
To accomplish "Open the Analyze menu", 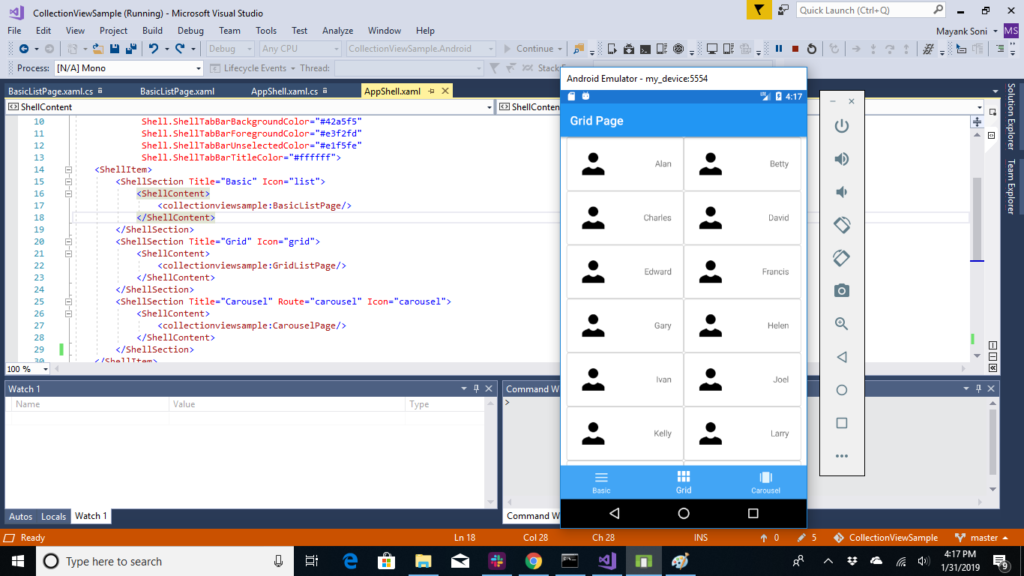I will tap(338, 31).
